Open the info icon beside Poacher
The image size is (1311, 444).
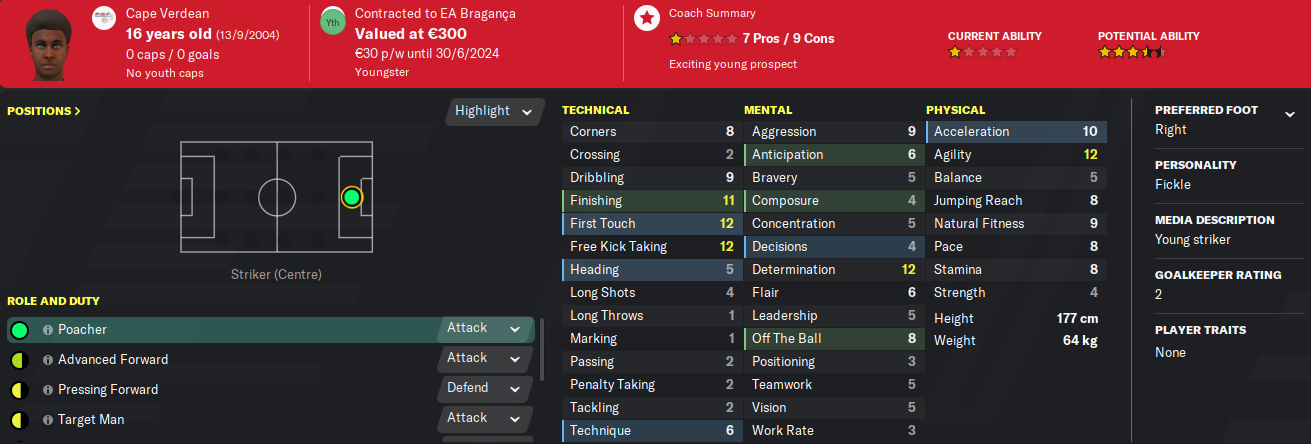47,330
